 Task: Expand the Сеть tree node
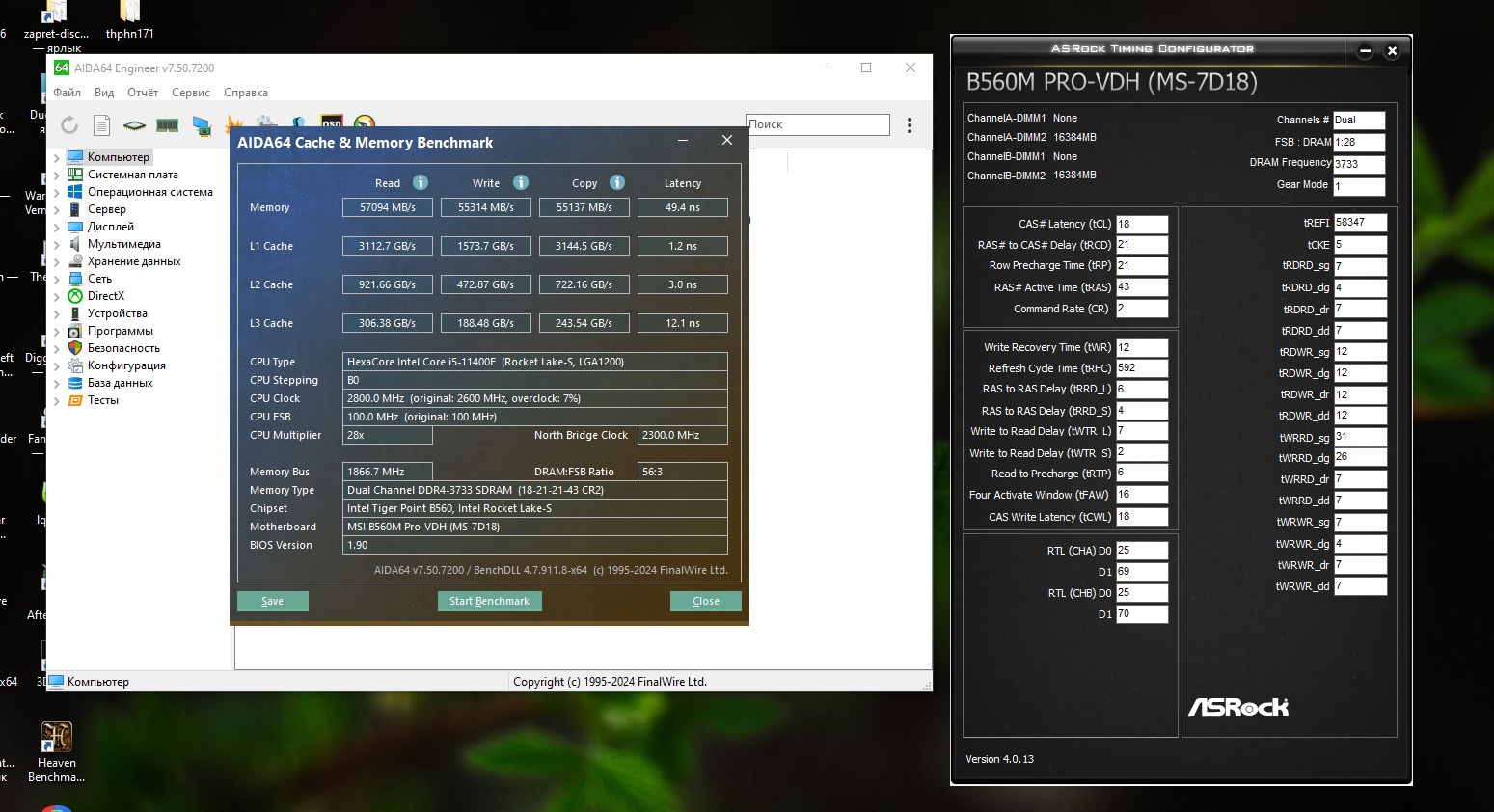click(x=57, y=279)
